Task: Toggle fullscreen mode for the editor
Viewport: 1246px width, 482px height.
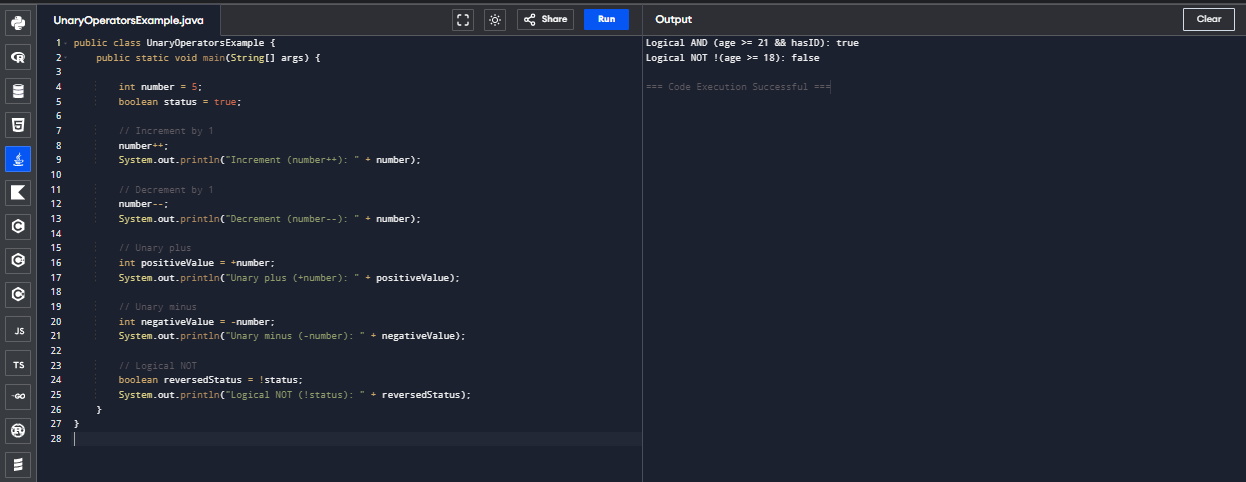Action: point(462,19)
